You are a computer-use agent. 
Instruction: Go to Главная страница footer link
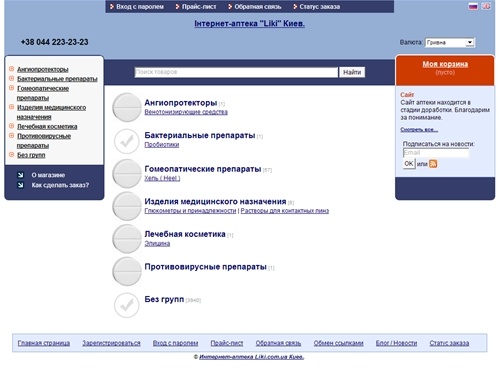click(x=44, y=343)
